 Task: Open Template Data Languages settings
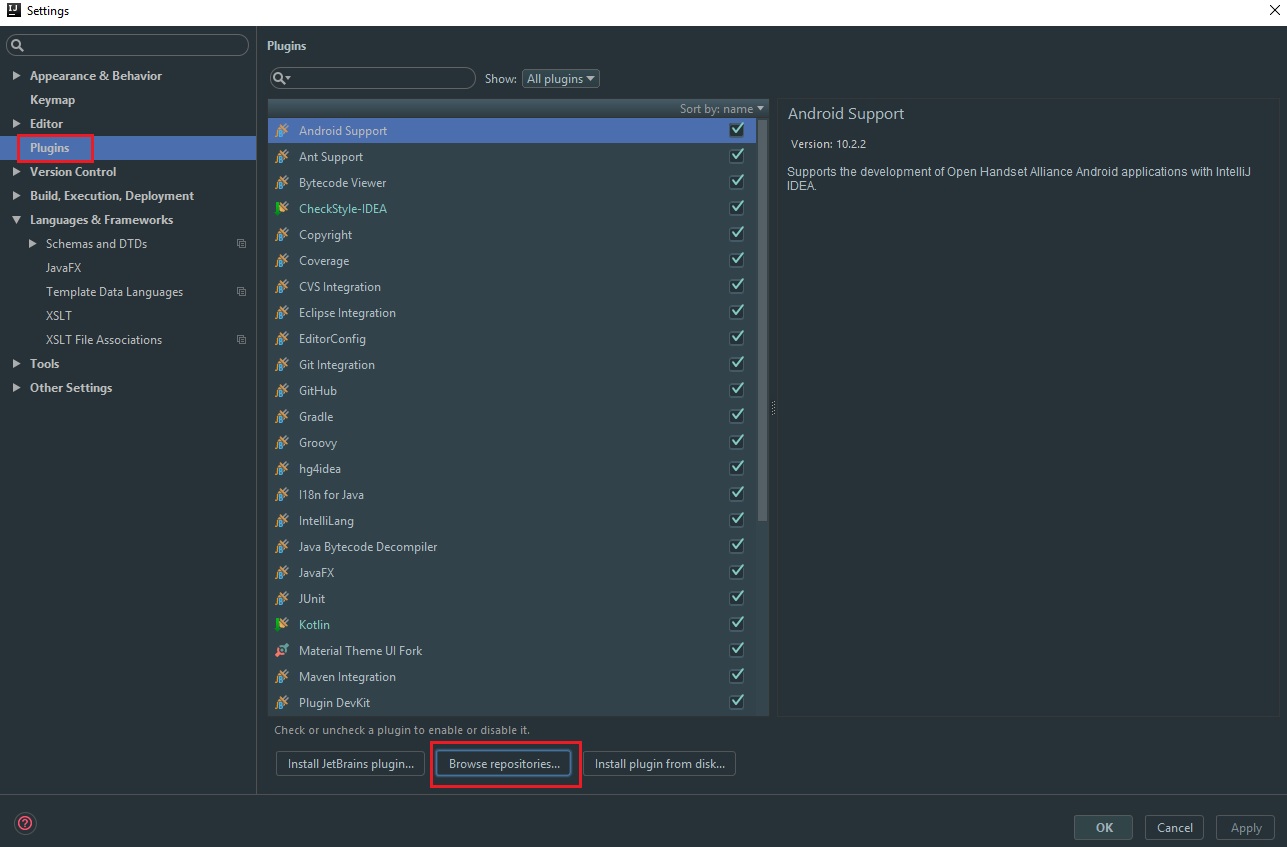pos(114,292)
